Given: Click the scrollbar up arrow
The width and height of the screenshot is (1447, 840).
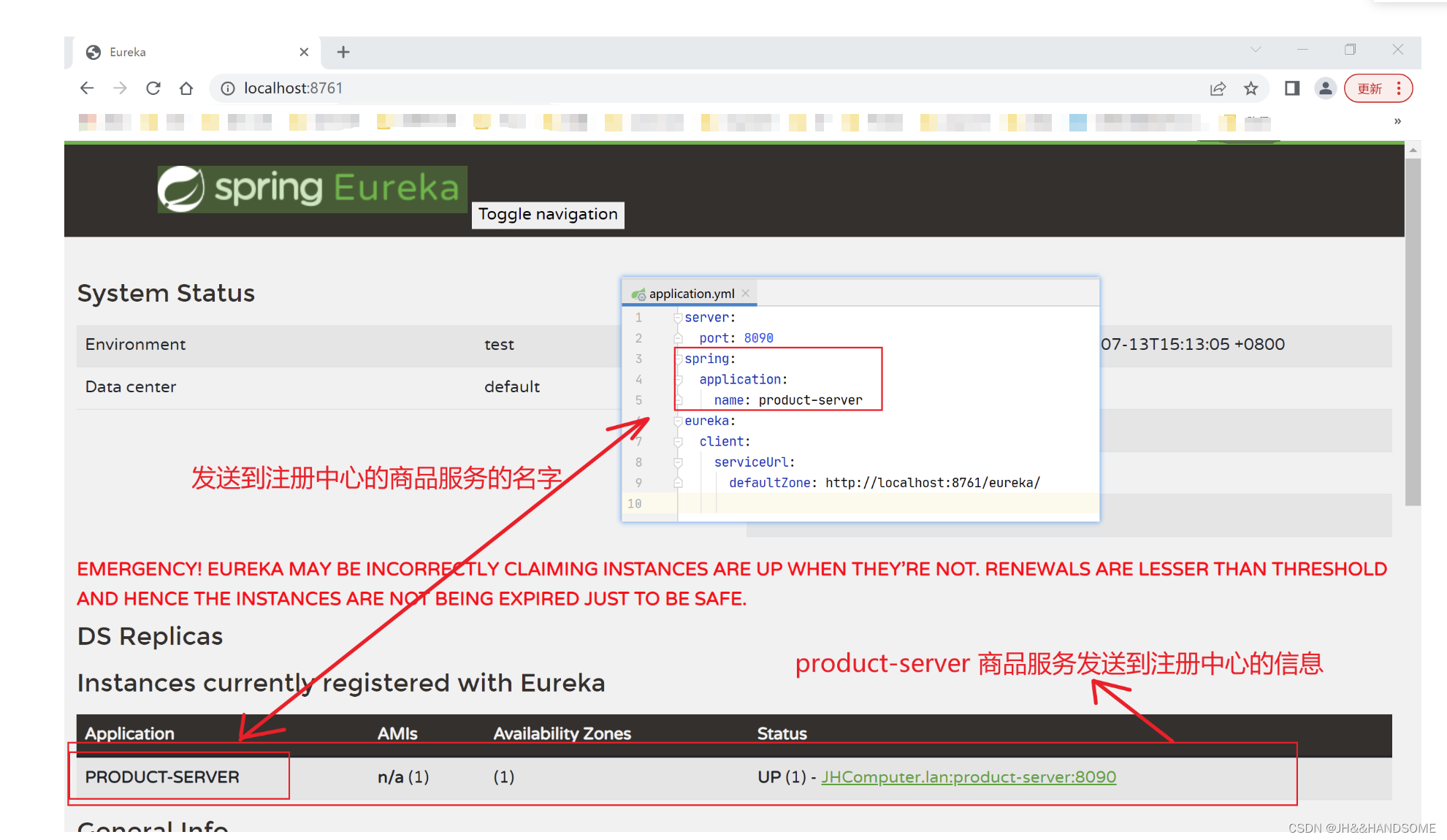Looking at the screenshot, I should pyautogui.click(x=1413, y=150).
